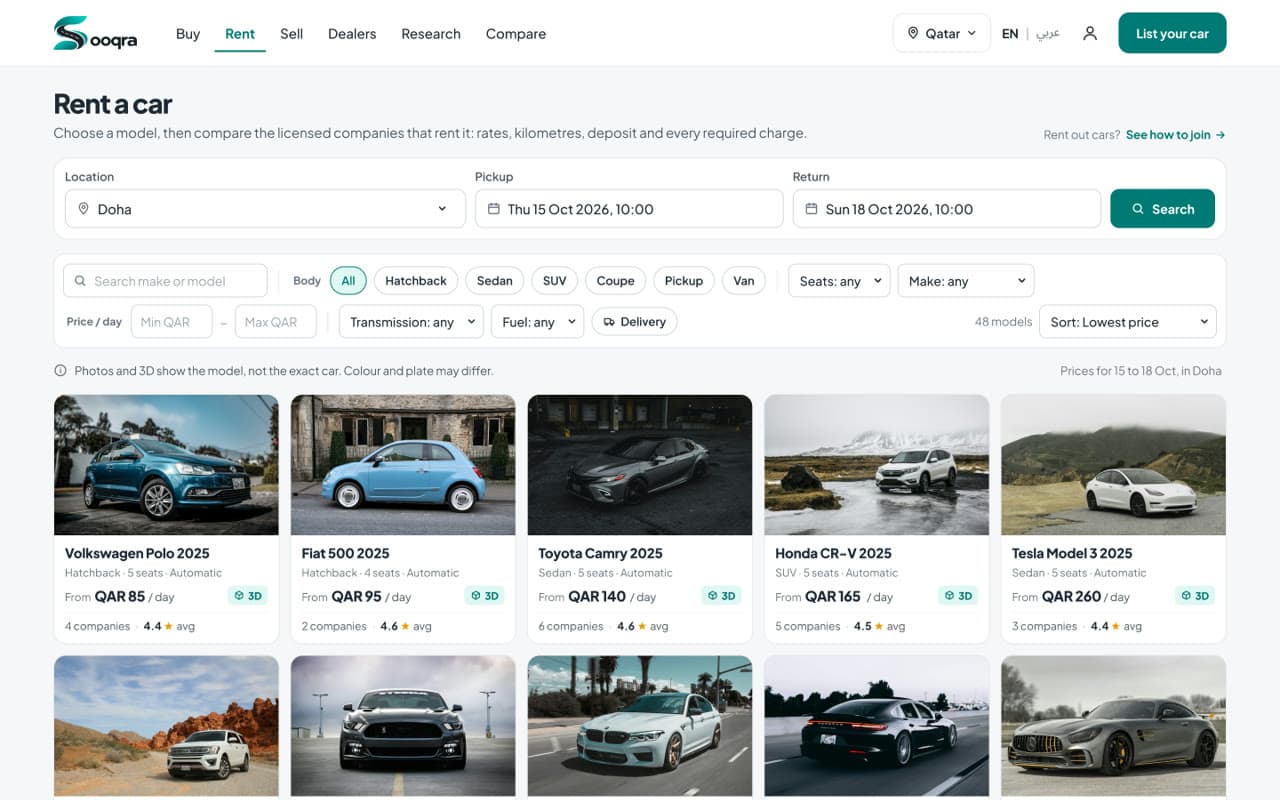Click the calendar icon in Return field
1280x800 pixels.
coord(812,209)
